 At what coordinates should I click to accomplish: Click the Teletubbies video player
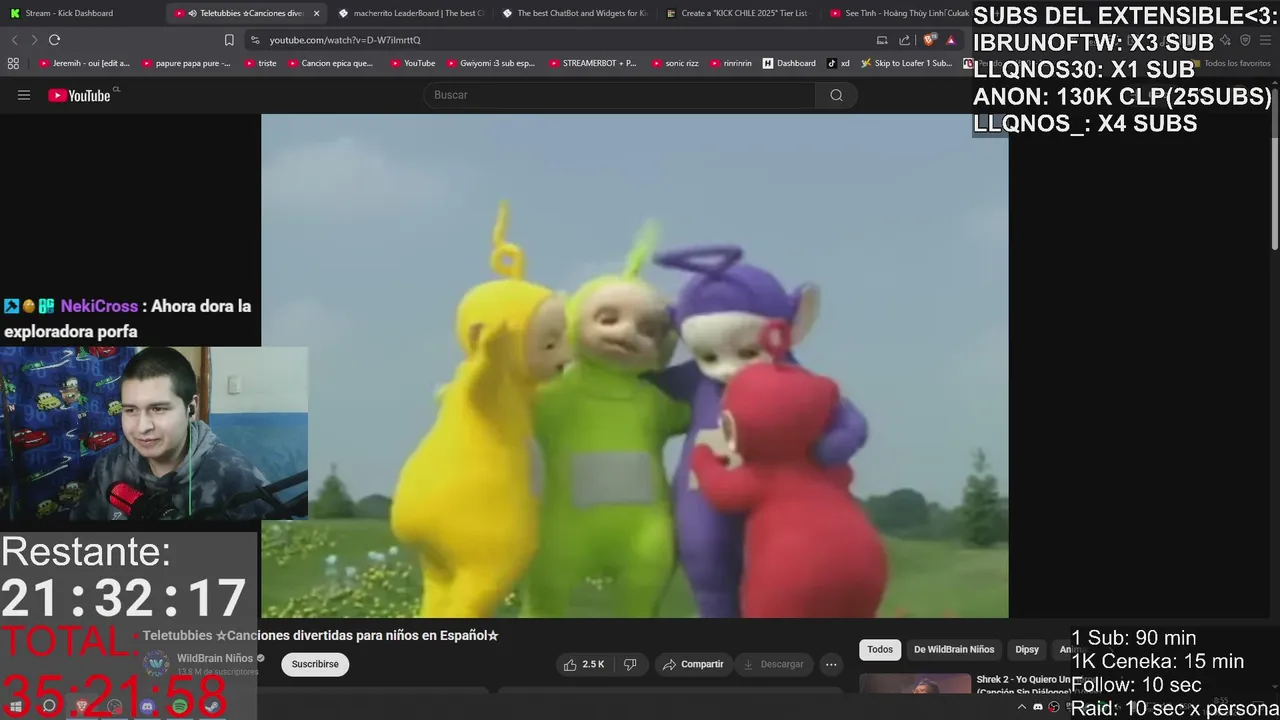pyautogui.click(x=634, y=366)
